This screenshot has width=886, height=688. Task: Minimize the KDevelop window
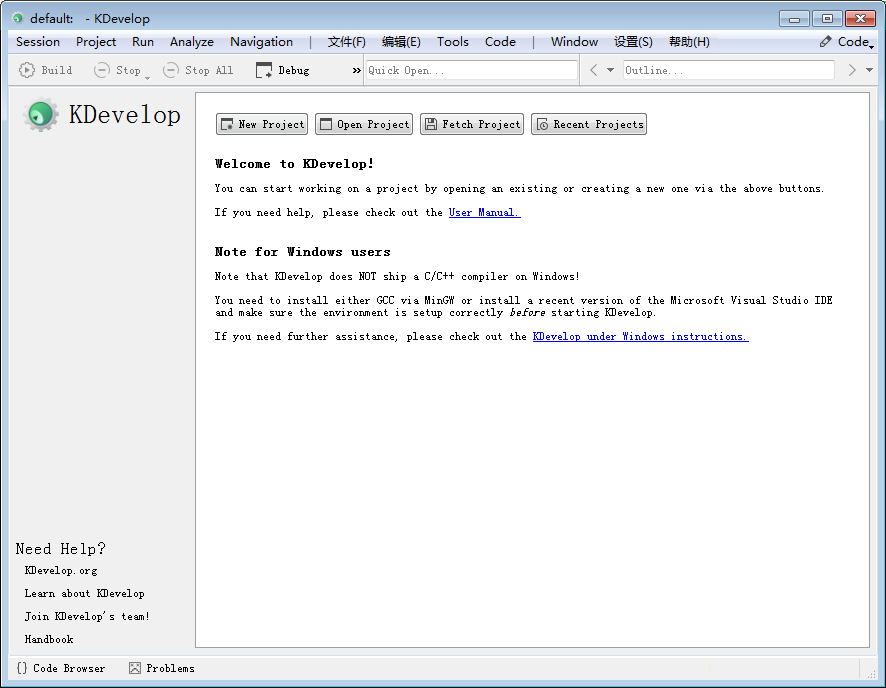(794, 19)
